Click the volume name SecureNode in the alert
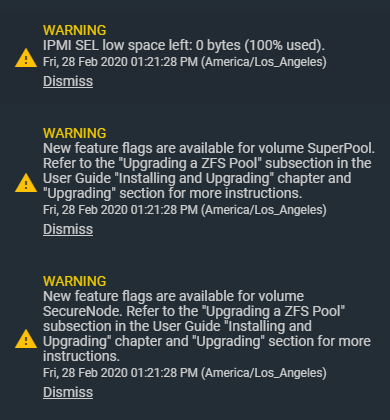Image resolution: width=390 pixels, height=420 pixels. [x=83, y=311]
